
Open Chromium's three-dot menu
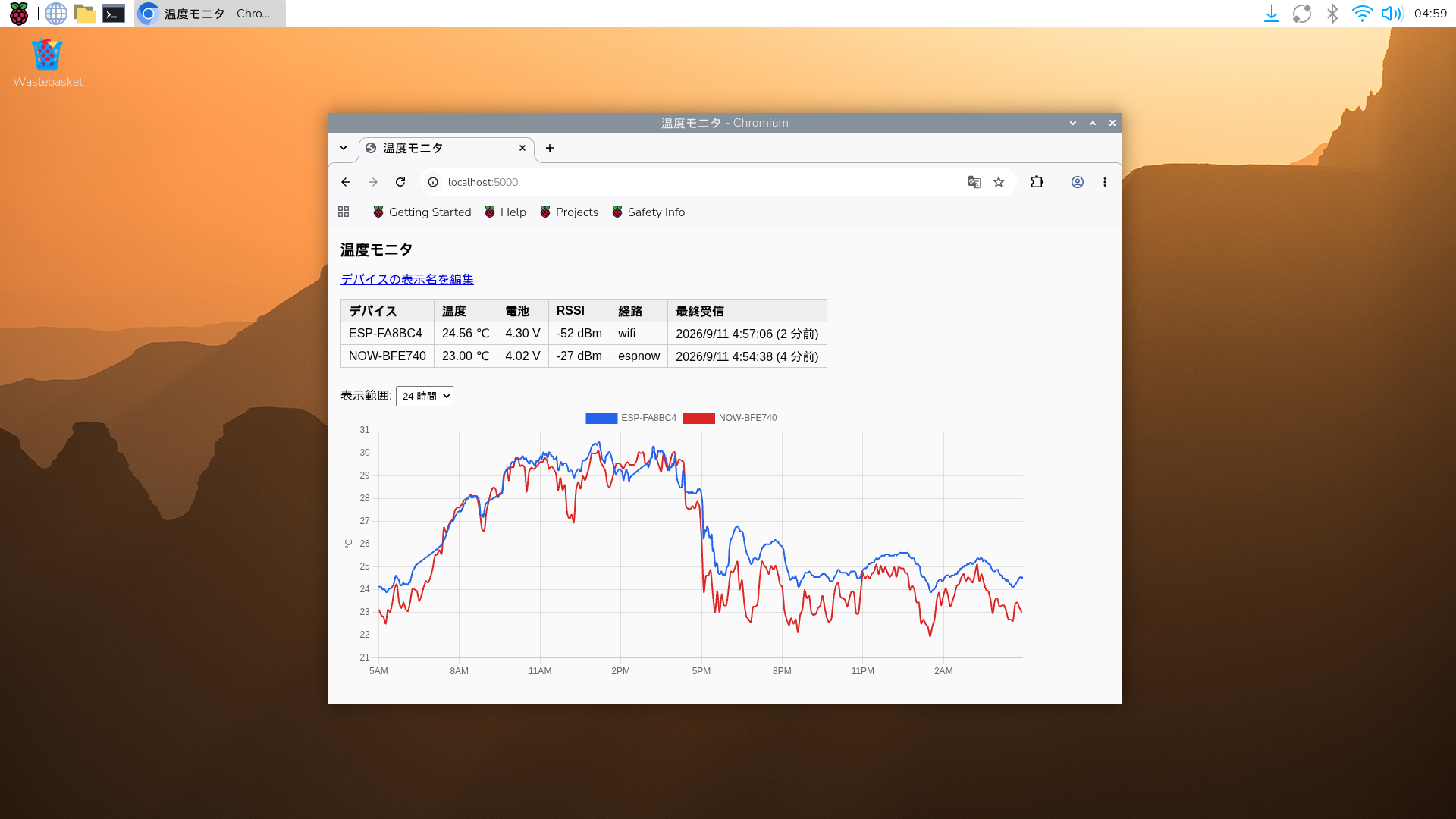(x=1105, y=182)
